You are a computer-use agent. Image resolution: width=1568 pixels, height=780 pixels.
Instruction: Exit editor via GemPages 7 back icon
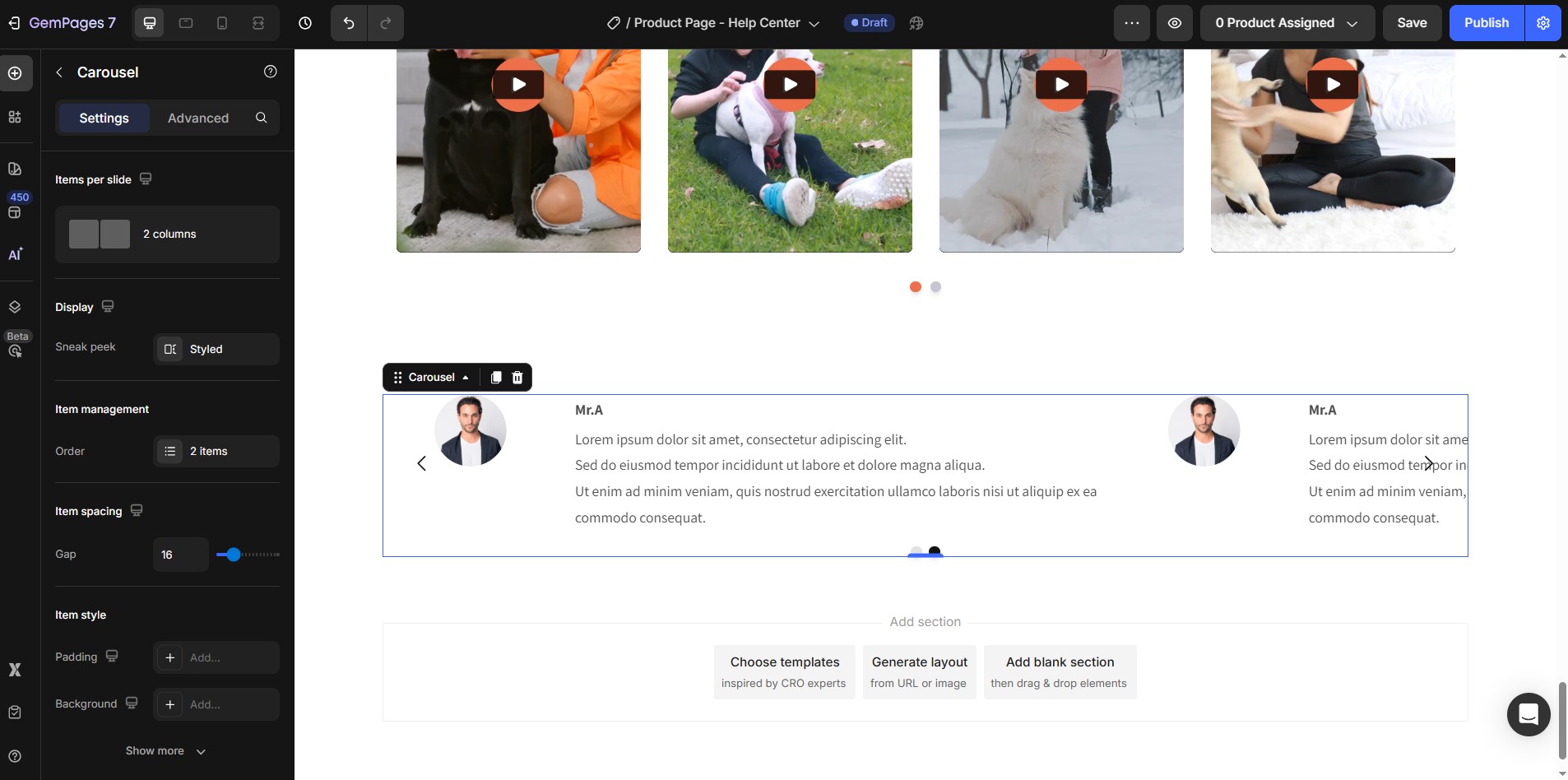14,23
